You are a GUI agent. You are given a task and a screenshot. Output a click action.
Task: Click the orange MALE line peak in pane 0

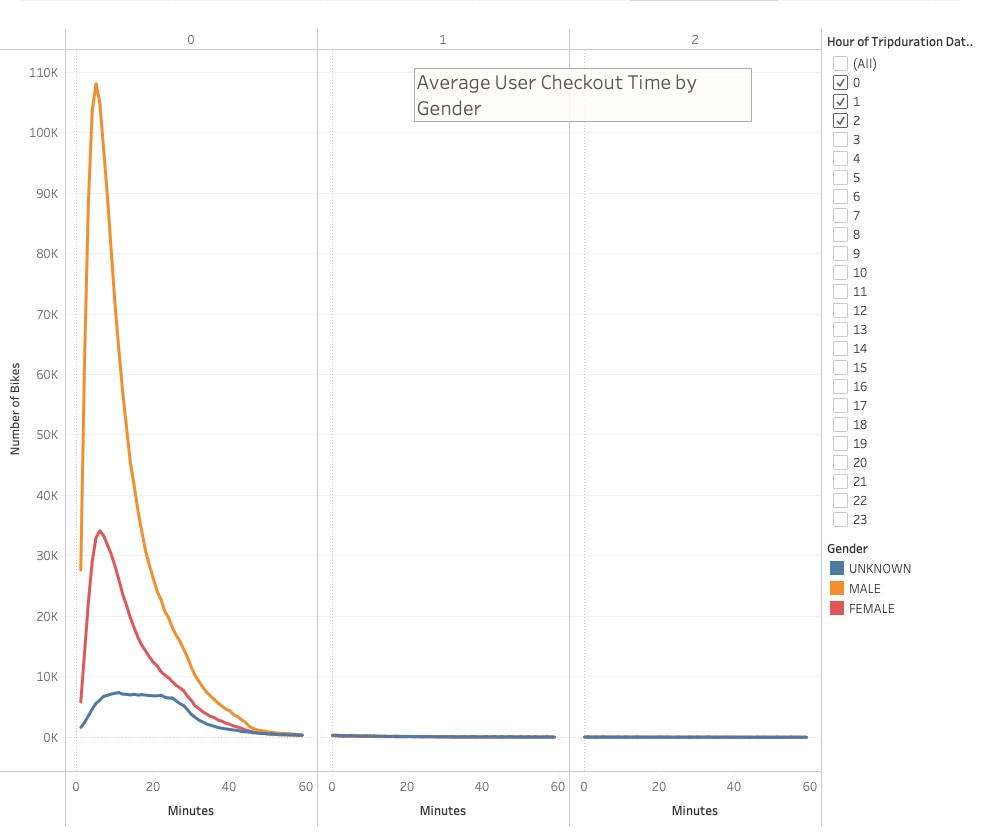pos(96,84)
